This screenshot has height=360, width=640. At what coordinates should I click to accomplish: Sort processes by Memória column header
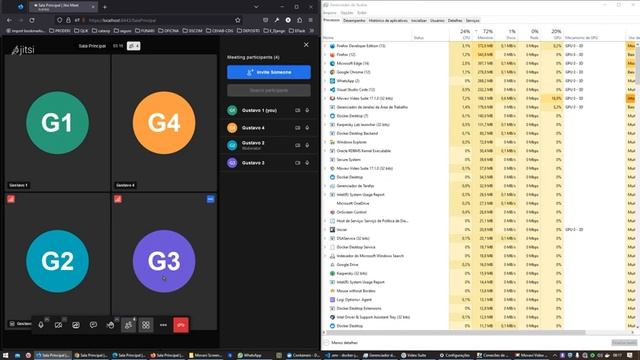point(484,34)
